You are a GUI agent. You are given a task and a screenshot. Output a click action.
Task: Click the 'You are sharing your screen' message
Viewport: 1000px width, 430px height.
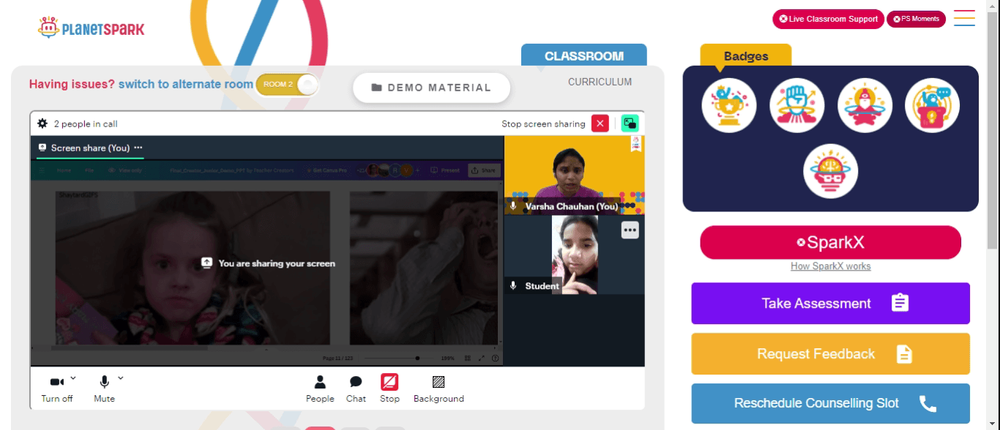[x=268, y=263]
